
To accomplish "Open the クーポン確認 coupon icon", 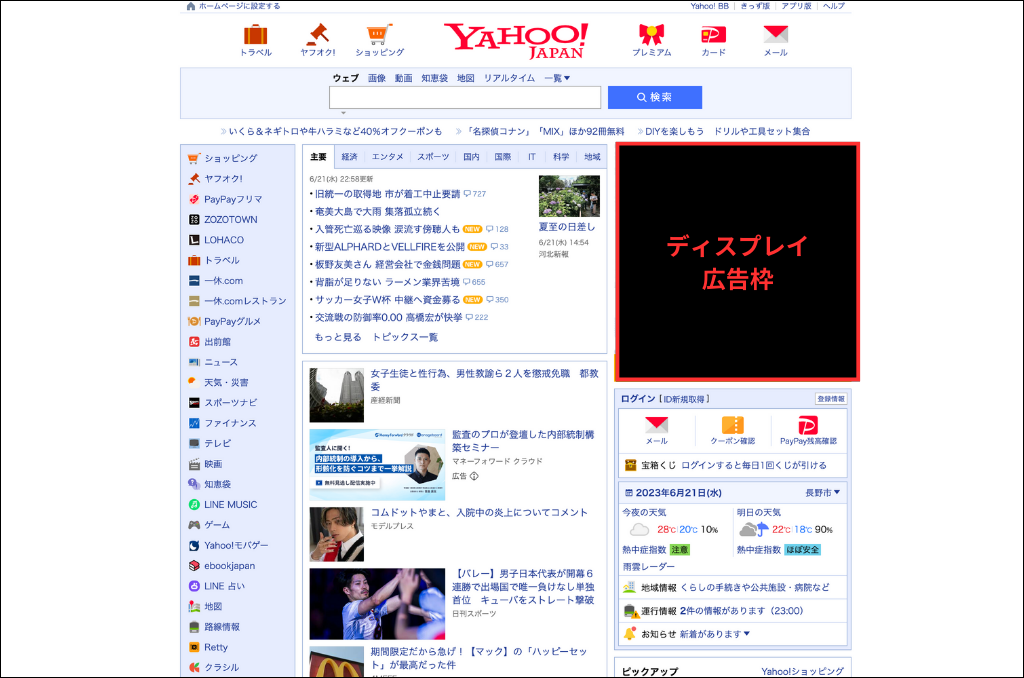I will (x=733, y=425).
